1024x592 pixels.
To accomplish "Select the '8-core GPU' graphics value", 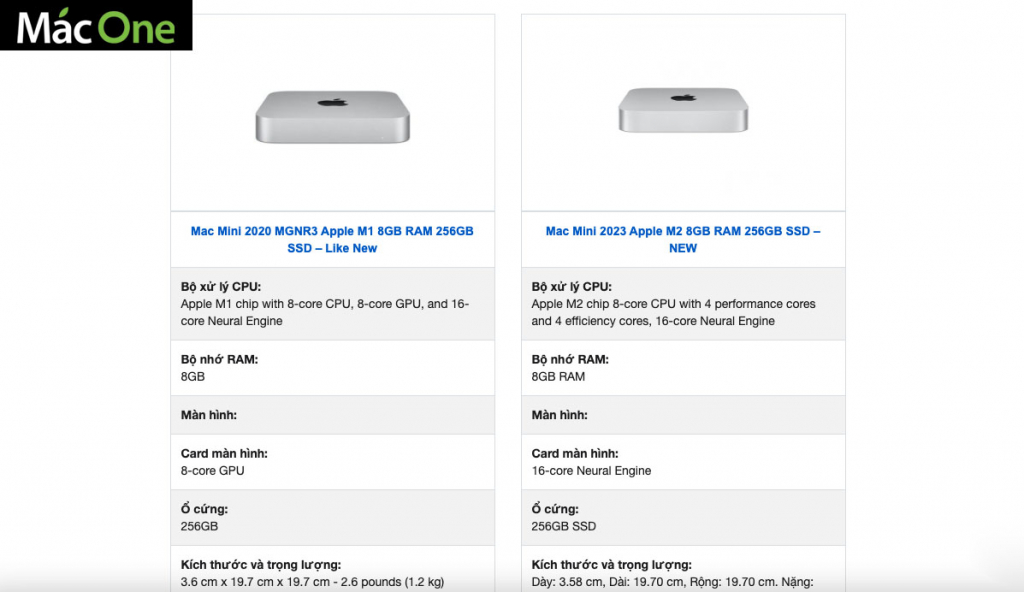I will point(212,470).
